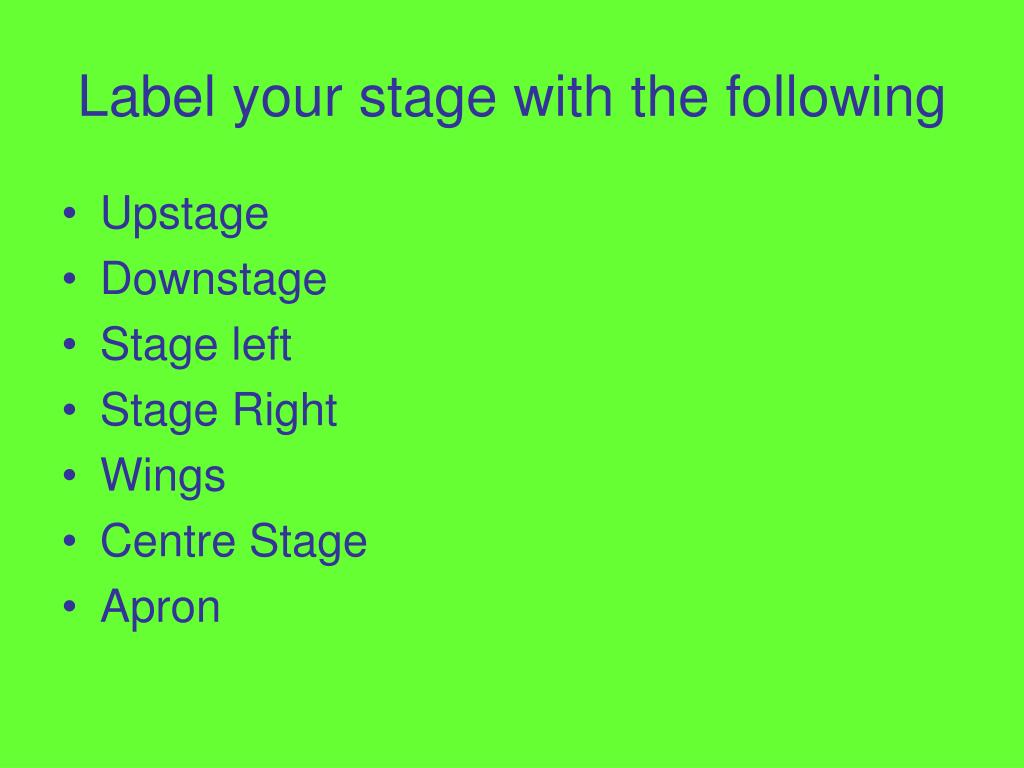Click the bullet dot beside 'Downstage'
Screen dimensions: 1024x768
pyautogui.click(x=70, y=278)
